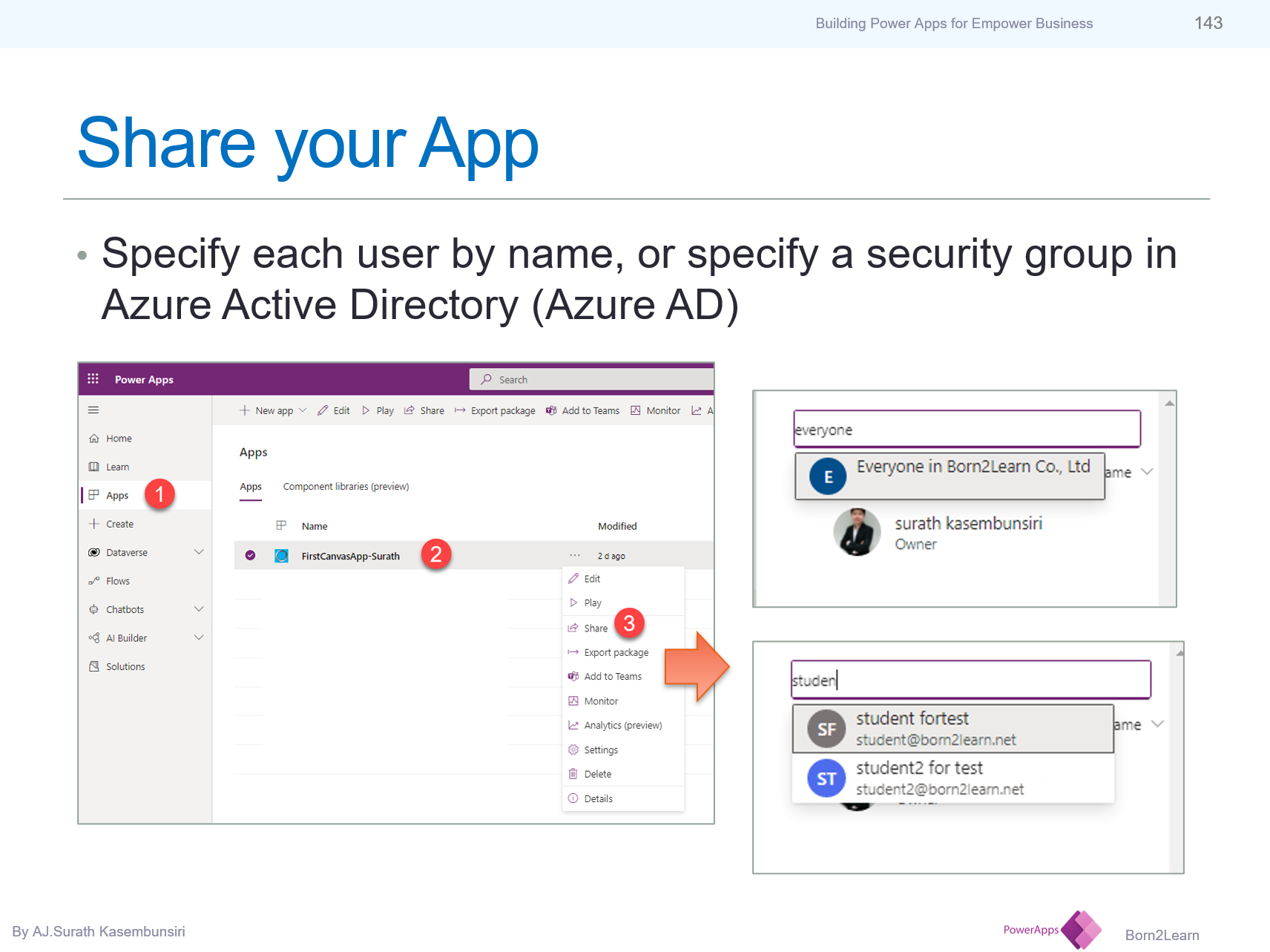Expand the AI Builder section
Image resolution: width=1270 pixels, height=952 pixels.
(199, 637)
